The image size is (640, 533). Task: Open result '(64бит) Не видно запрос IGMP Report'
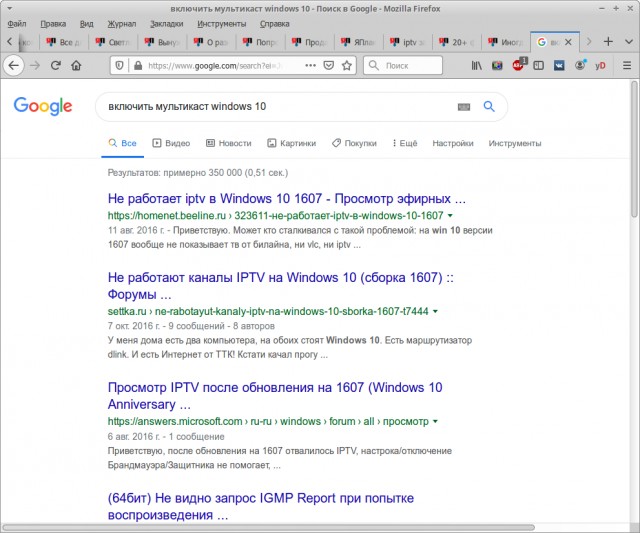pyautogui.click(x=260, y=506)
